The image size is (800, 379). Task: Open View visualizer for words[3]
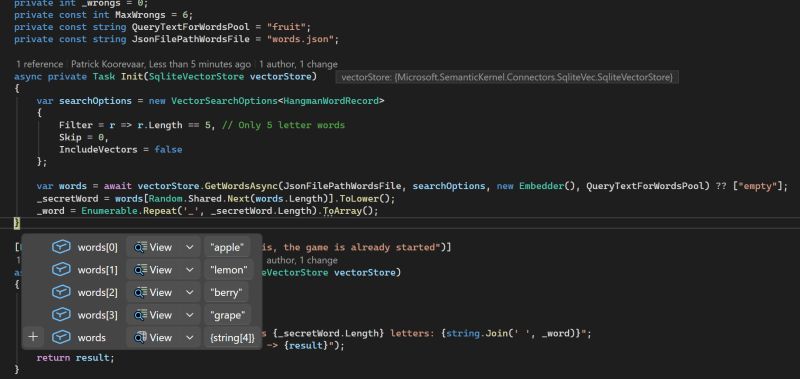(x=153, y=315)
